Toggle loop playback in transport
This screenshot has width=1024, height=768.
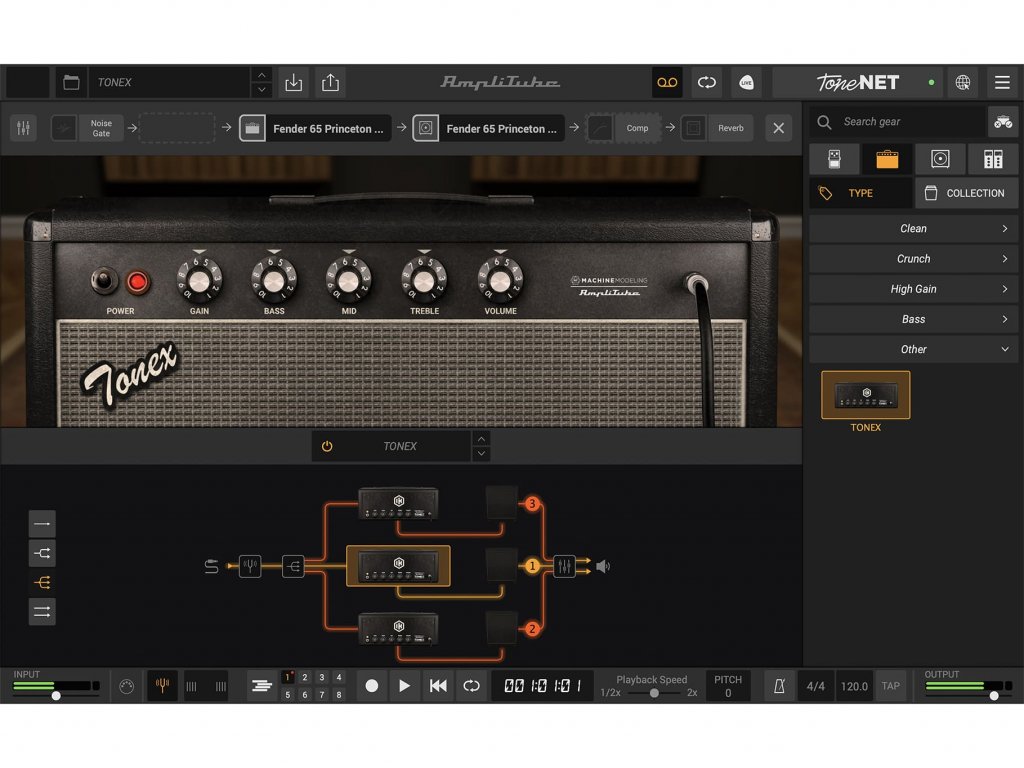(x=471, y=686)
